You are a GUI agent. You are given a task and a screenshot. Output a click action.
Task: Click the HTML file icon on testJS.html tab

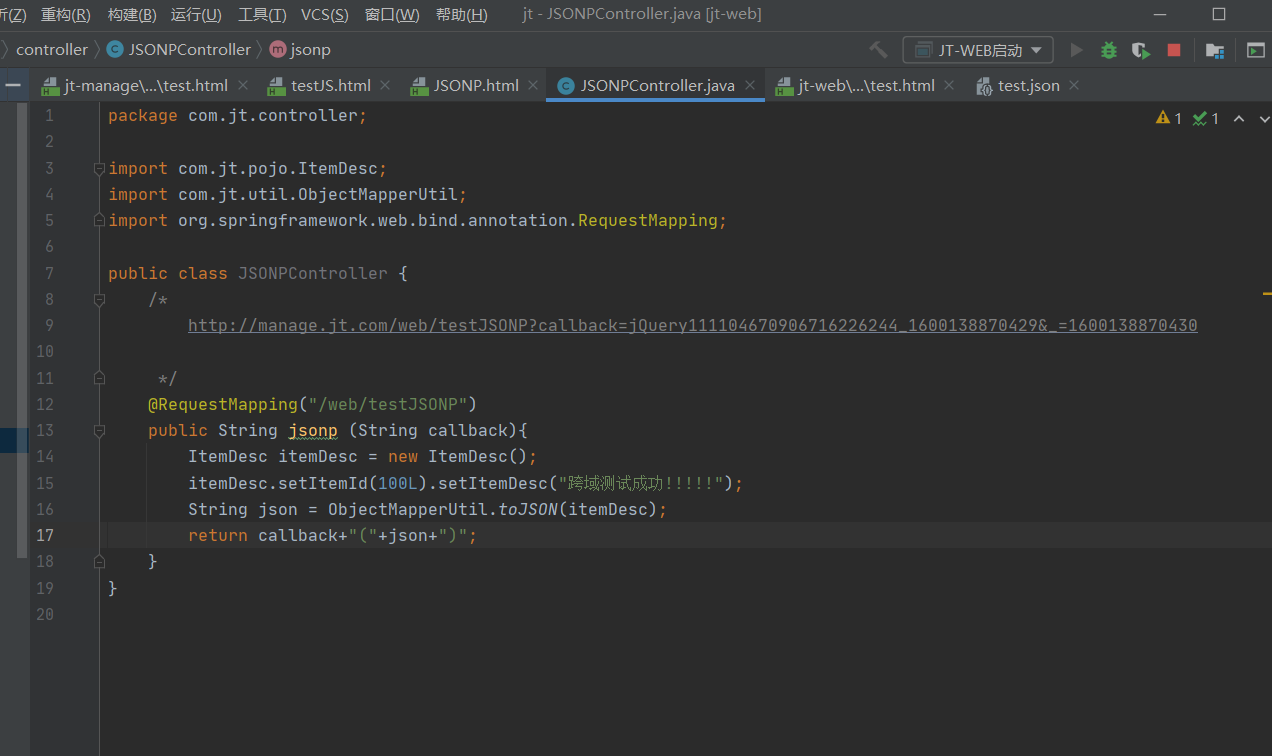point(276,86)
